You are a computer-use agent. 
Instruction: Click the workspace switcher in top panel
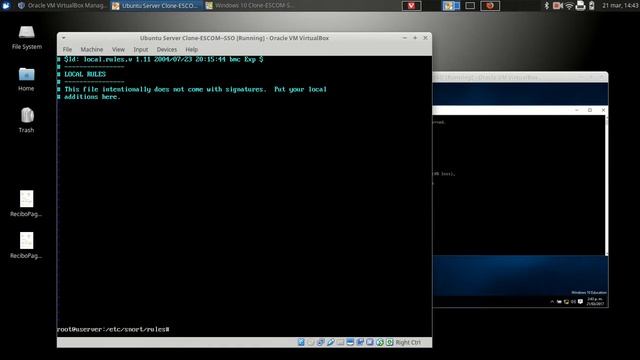click(451, 5)
